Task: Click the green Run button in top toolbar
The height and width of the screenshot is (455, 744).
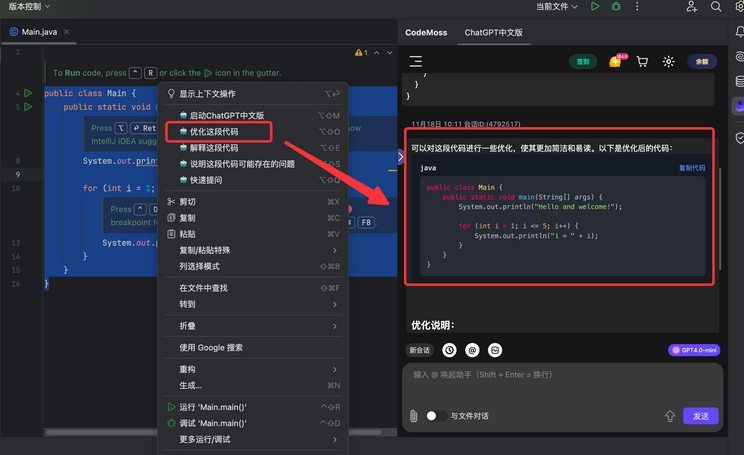Action: 595,7
